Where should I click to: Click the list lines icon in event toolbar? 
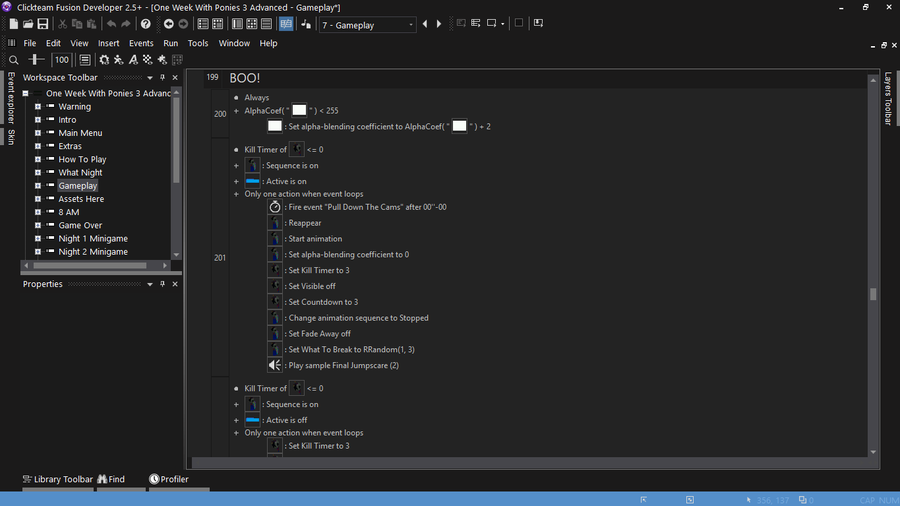[x=85, y=60]
